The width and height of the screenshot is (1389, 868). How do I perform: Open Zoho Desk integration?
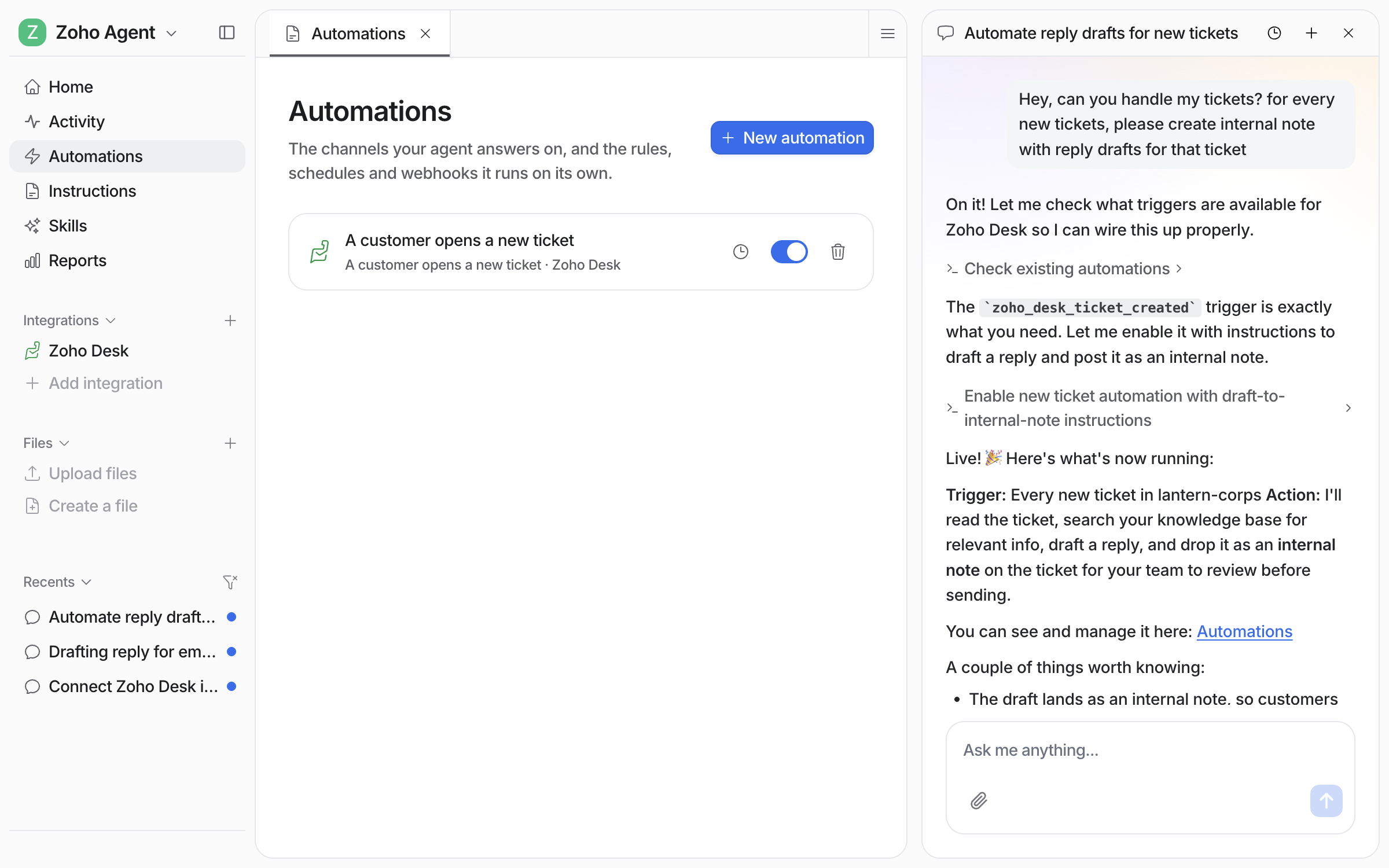(127, 351)
